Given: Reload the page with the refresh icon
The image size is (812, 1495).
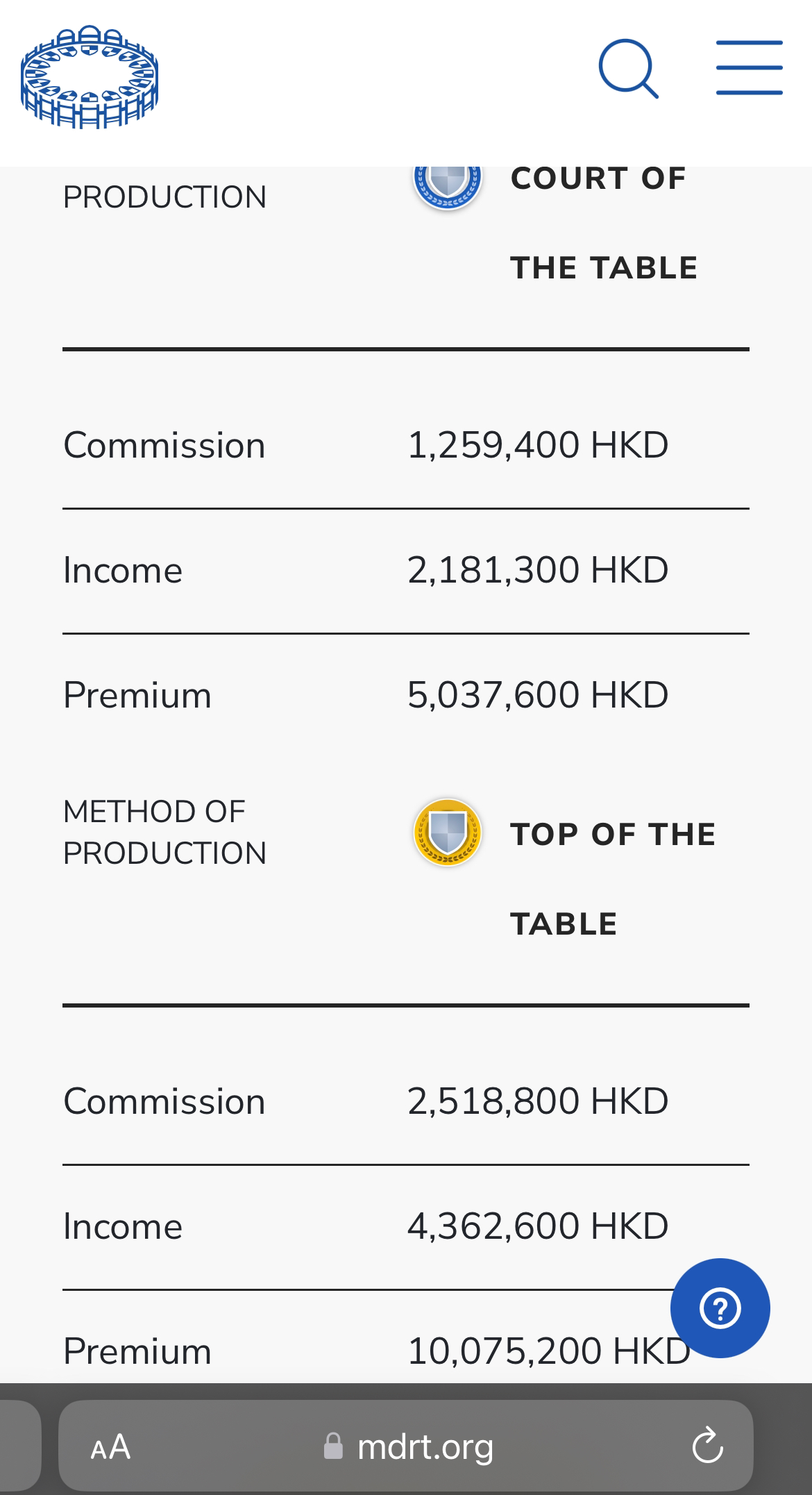Looking at the screenshot, I should [707, 1446].
